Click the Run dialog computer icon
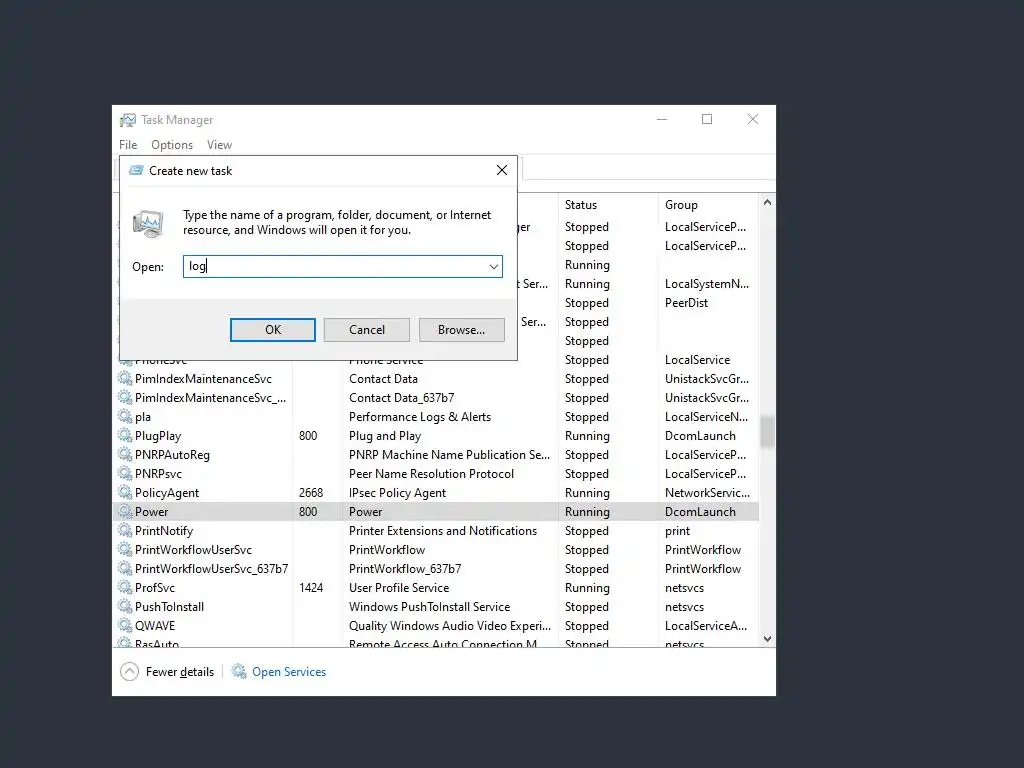Image resolution: width=1024 pixels, height=768 pixels. pyautogui.click(x=148, y=223)
